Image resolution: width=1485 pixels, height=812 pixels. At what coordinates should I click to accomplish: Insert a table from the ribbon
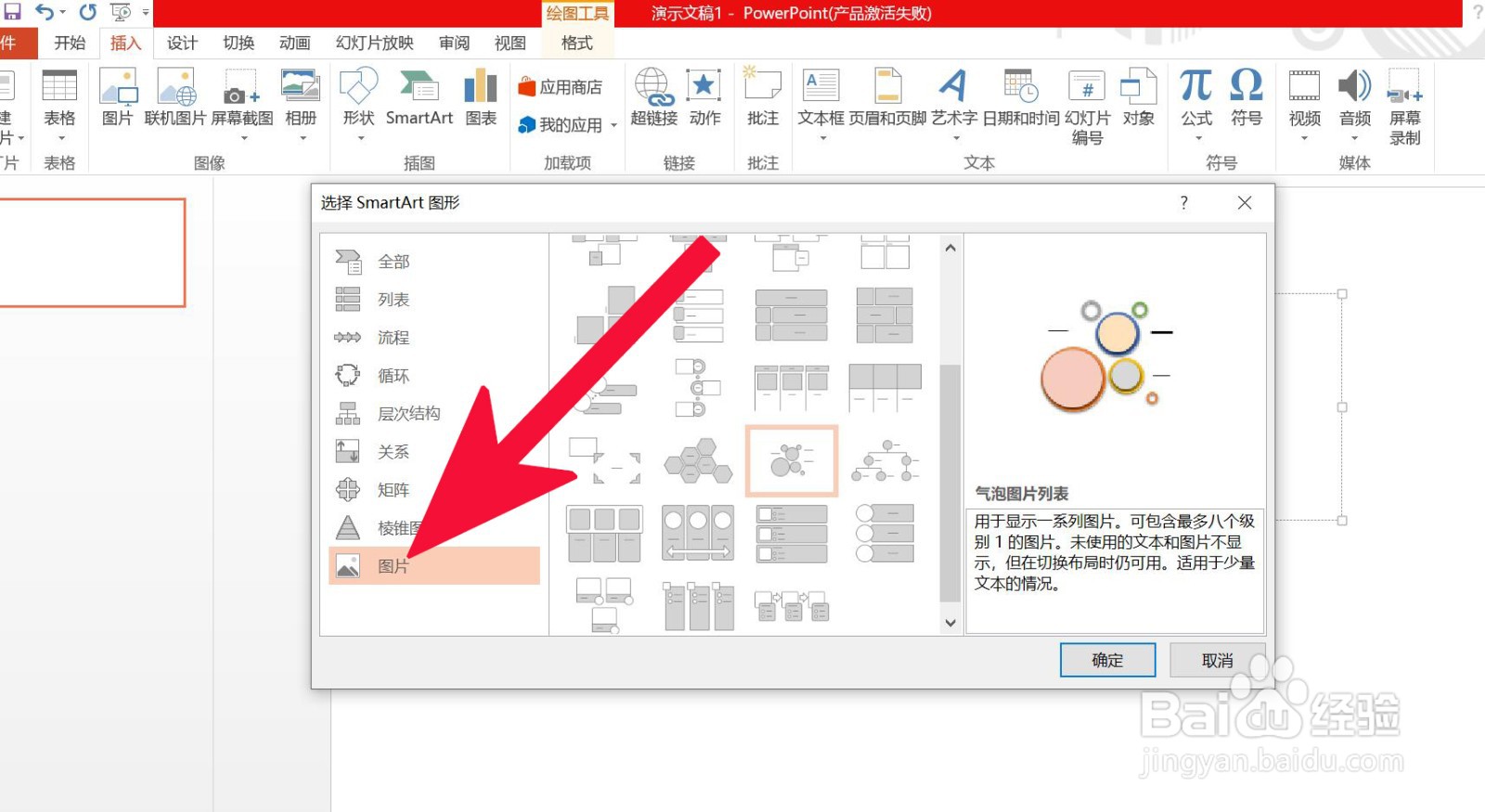(59, 104)
